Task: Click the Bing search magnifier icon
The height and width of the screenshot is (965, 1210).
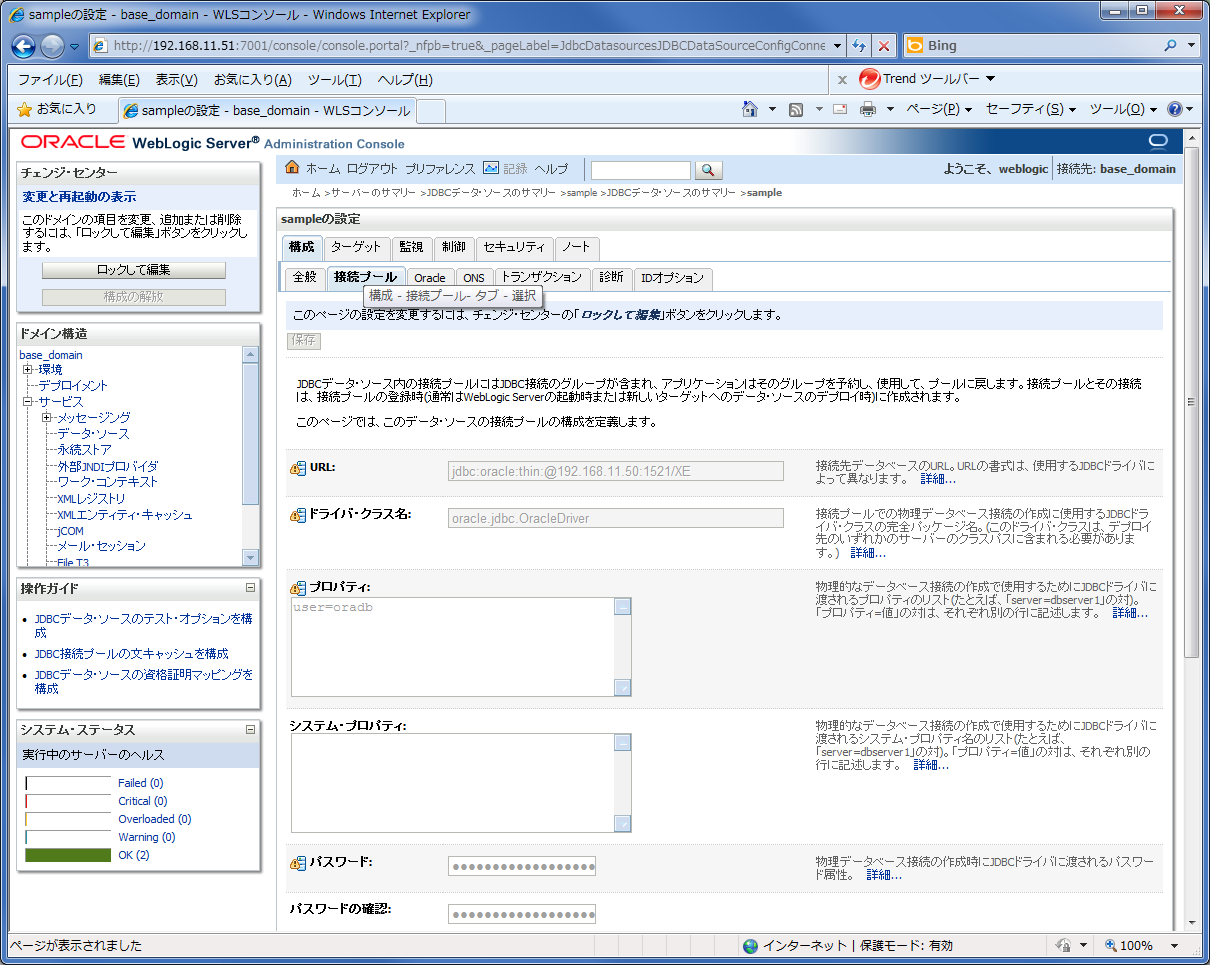Action: (x=1171, y=46)
